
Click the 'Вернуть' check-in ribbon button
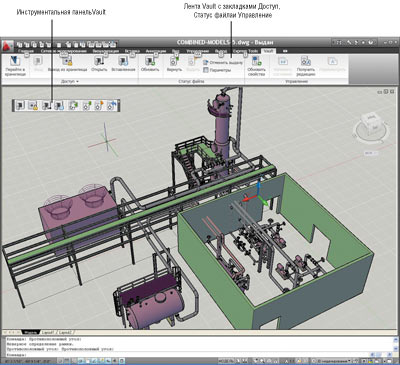point(174,64)
